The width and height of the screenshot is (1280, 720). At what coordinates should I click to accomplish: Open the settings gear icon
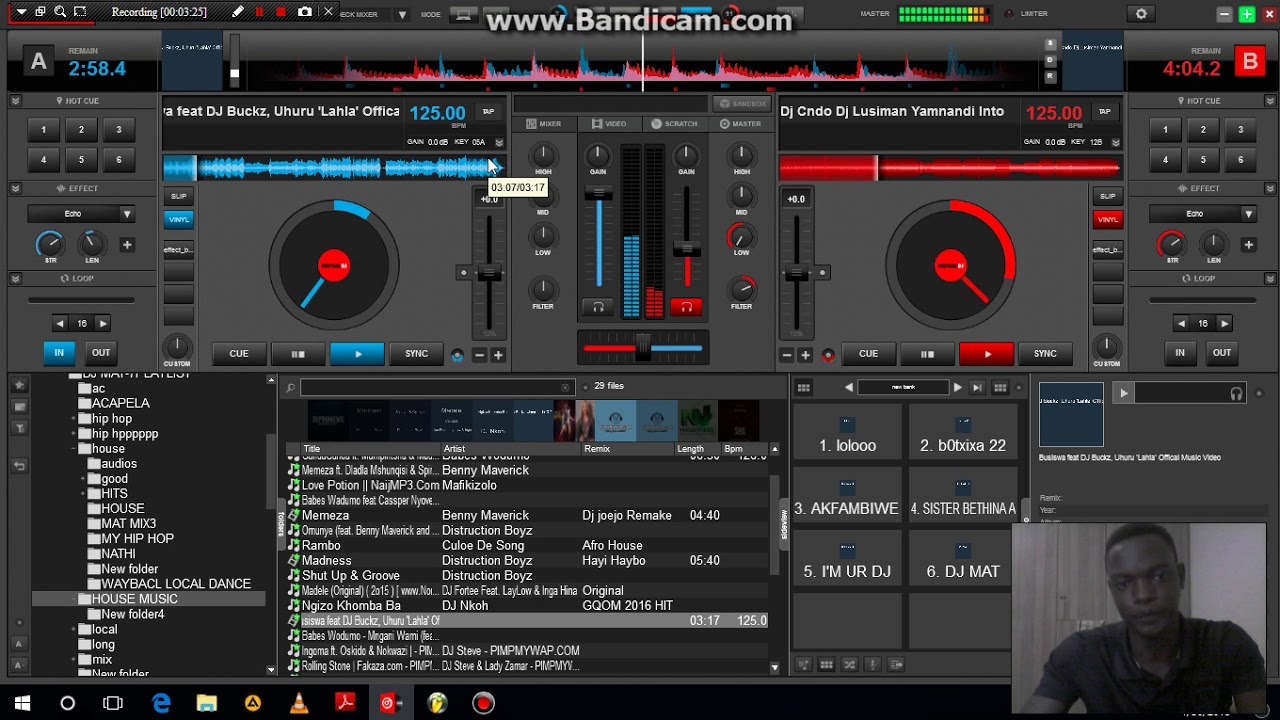1141,14
